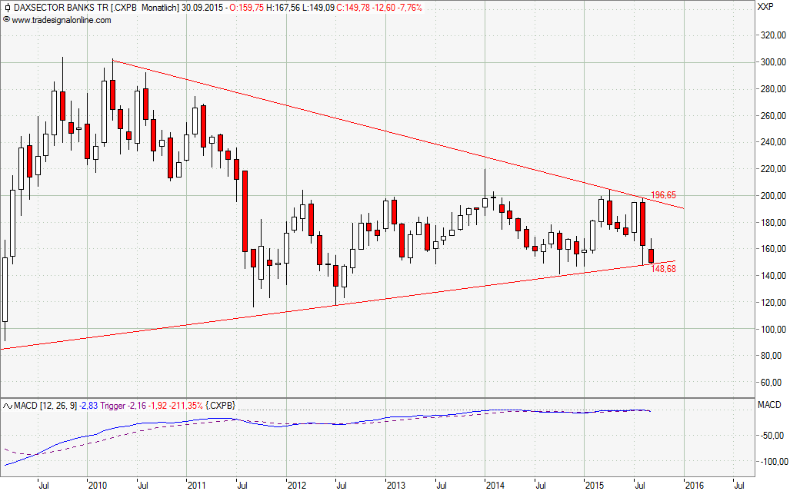Click the 2012 year marker on time axis

[297, 485]
